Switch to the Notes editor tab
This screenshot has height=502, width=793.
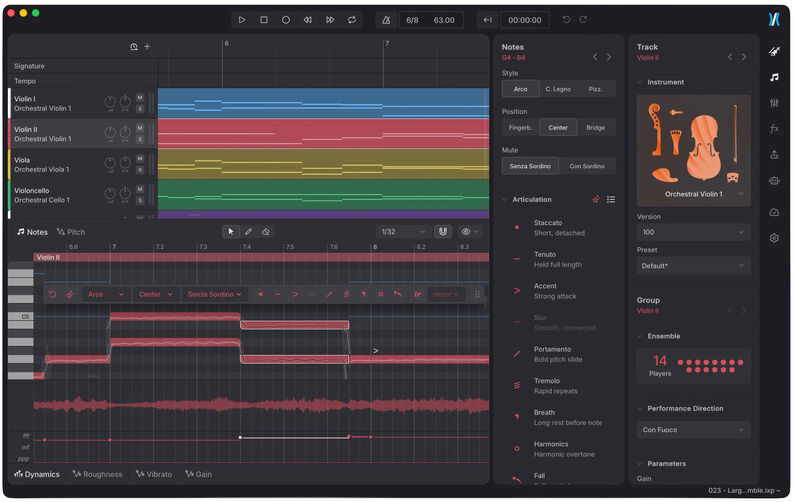pos(32,232)
